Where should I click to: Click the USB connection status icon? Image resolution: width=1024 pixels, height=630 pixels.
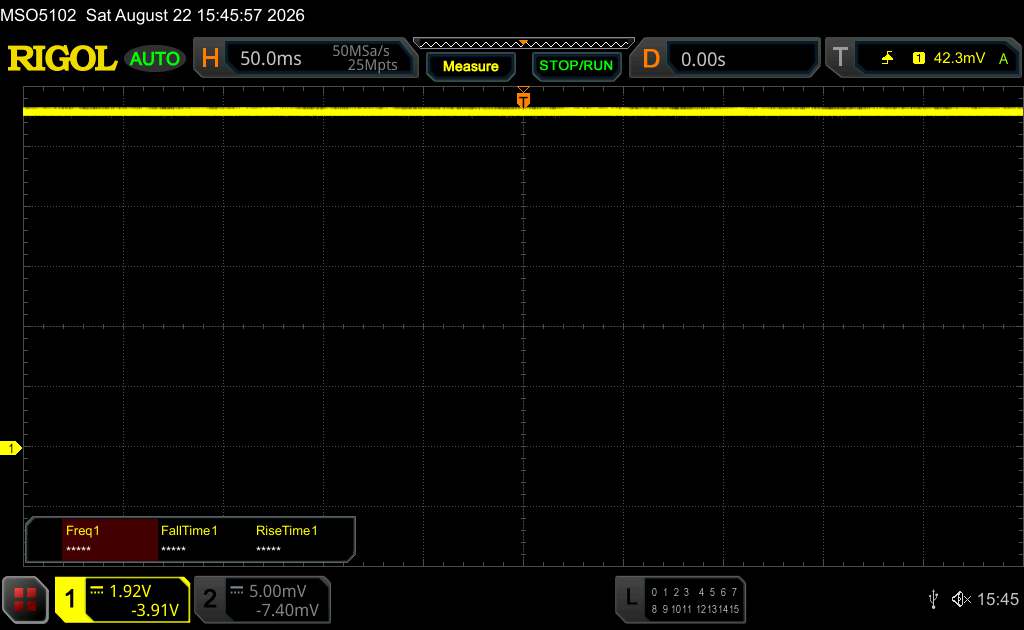pyautogui.click(x=933, y=599)
